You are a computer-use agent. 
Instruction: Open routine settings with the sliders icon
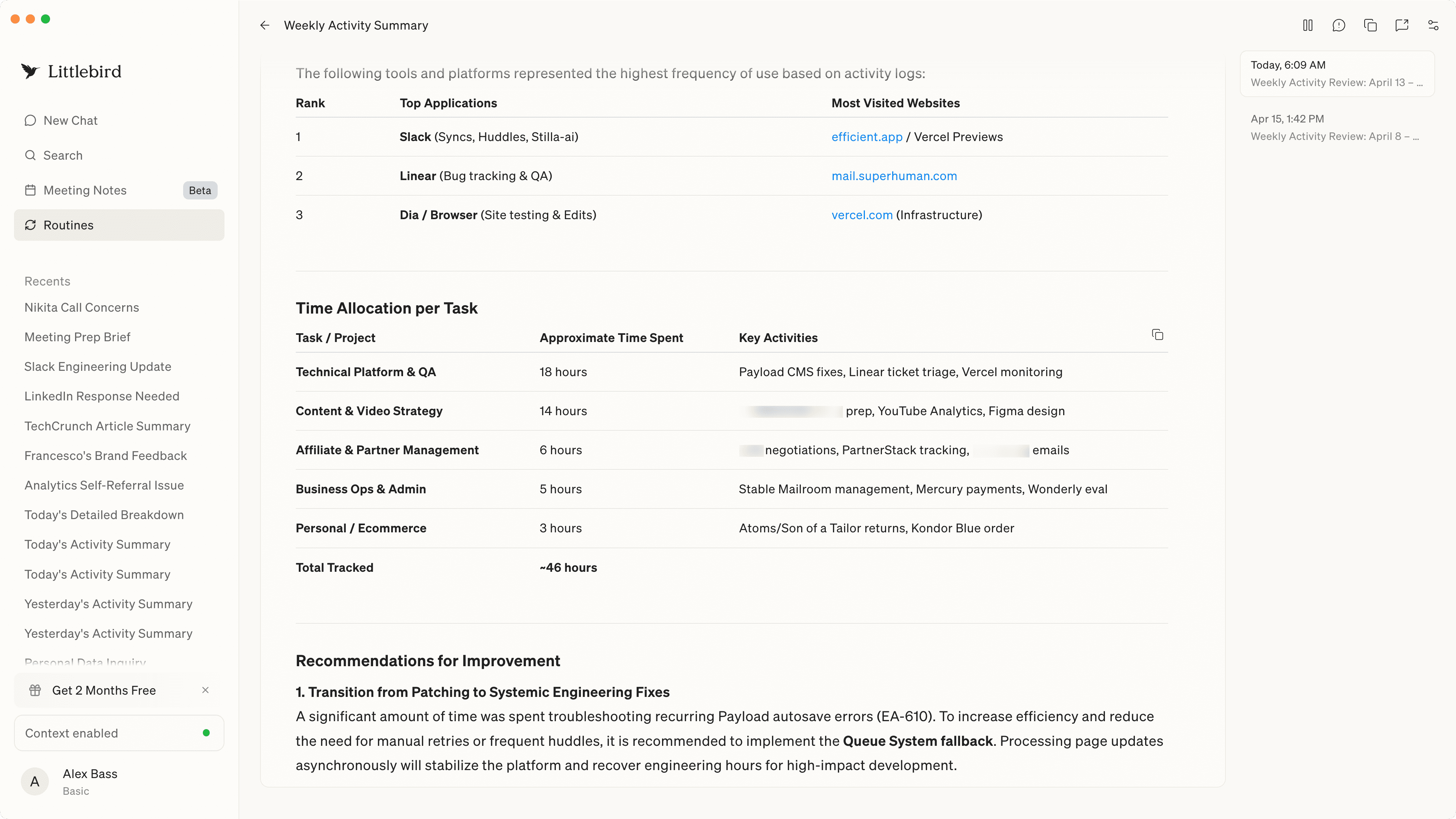point(1433,25)
